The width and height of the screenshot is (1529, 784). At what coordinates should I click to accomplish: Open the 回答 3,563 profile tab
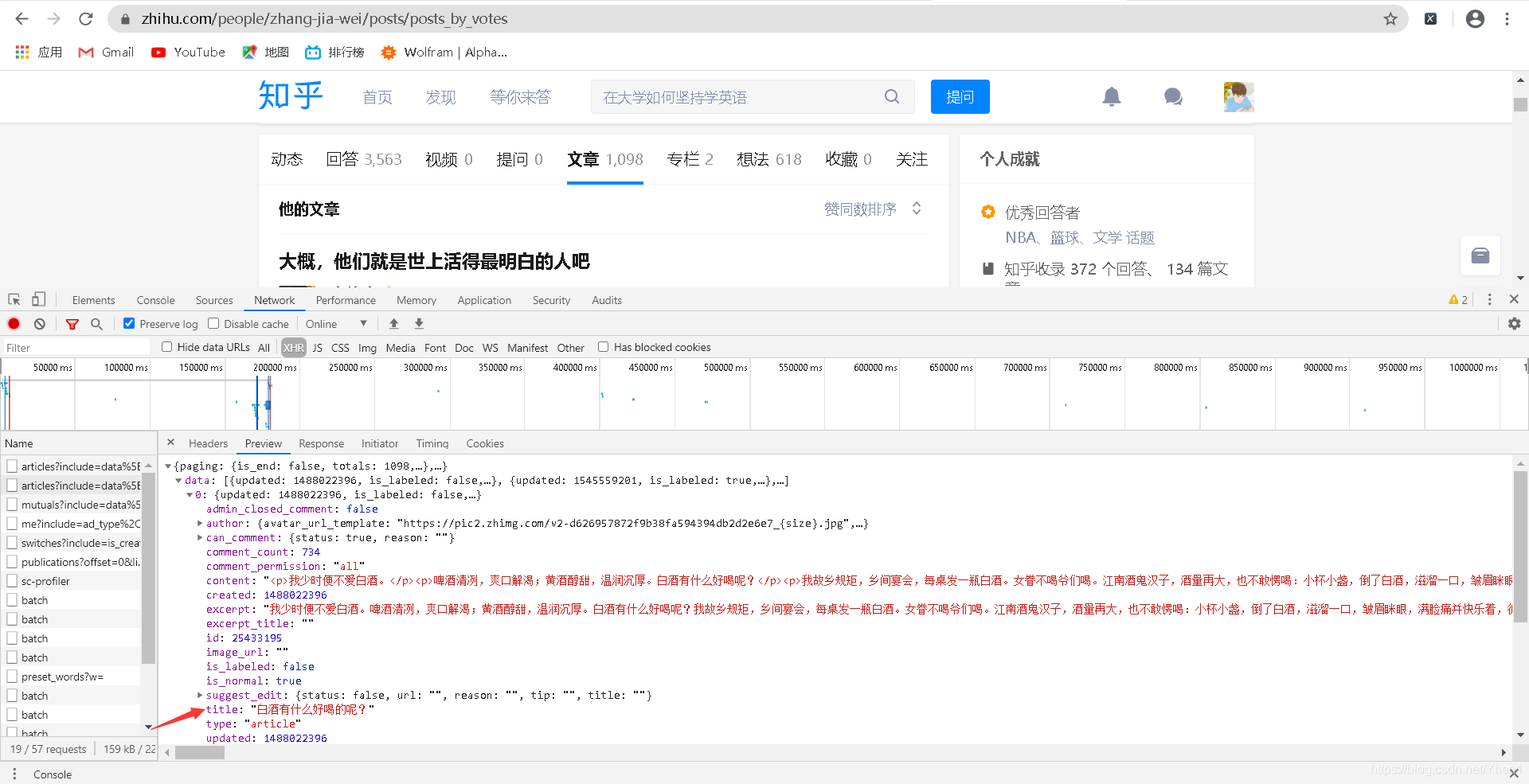pos(364,159)
